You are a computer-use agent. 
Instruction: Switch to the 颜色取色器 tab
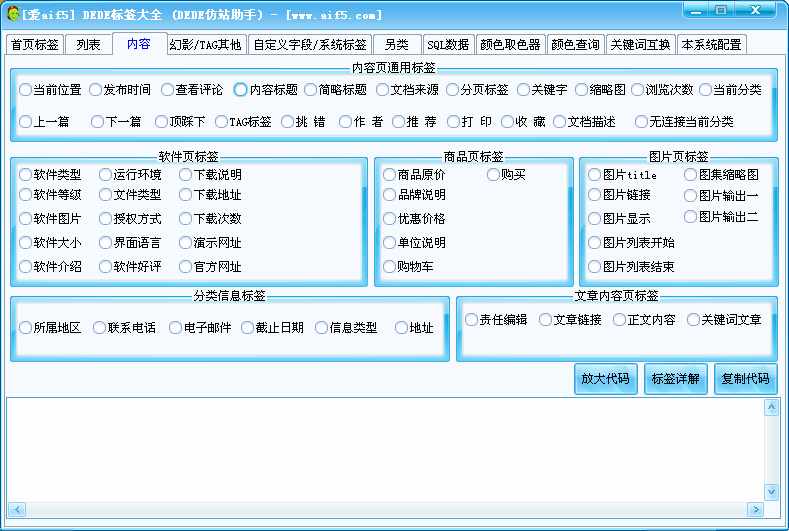(x=510, y=45)
